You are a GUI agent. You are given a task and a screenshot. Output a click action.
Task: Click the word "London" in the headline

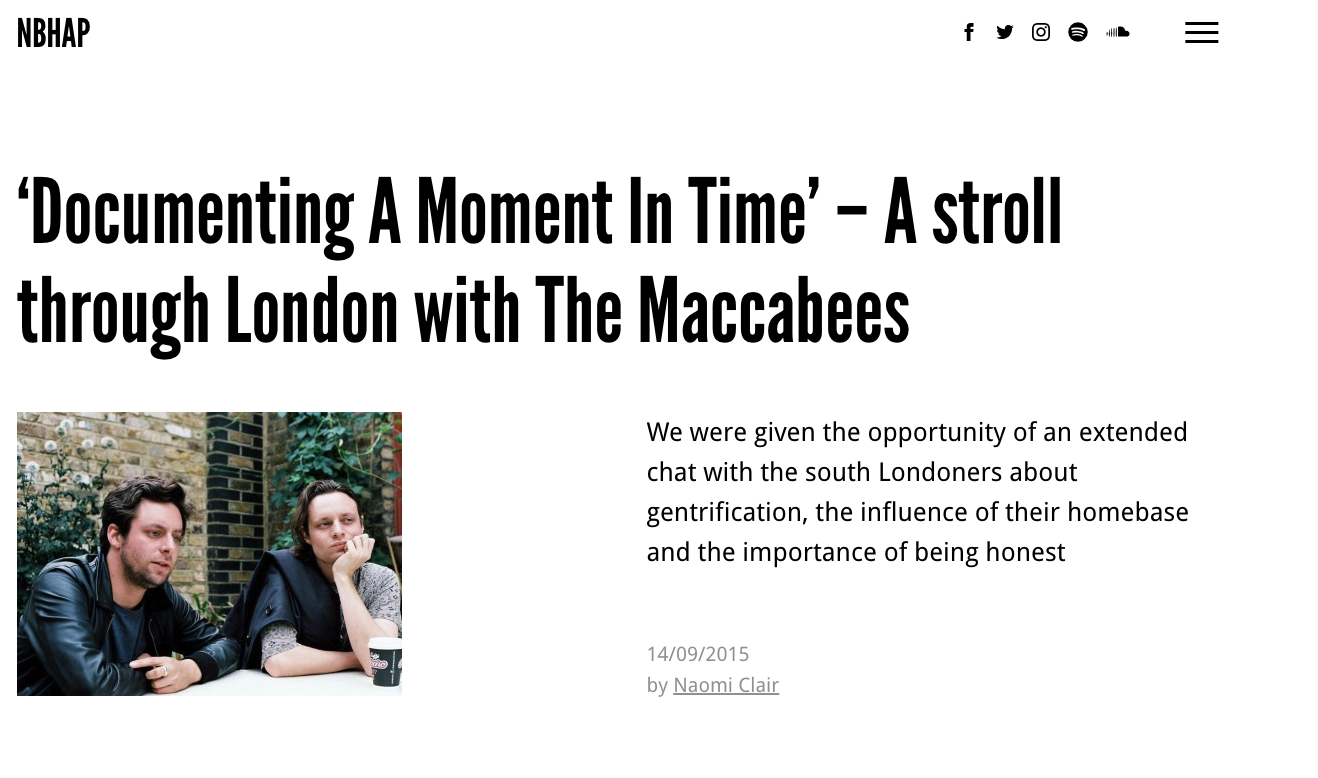[x=312, y=311]
